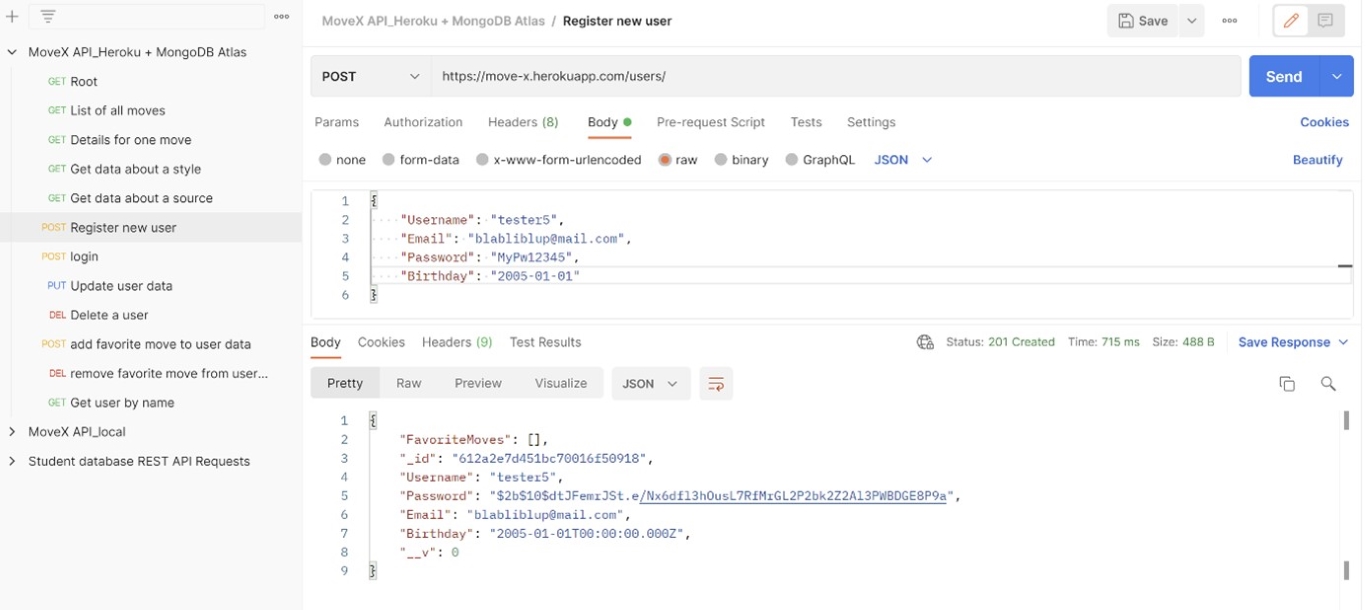Switch to edit mode pencil icon

pyautogui.click(x=1291, y=21)
